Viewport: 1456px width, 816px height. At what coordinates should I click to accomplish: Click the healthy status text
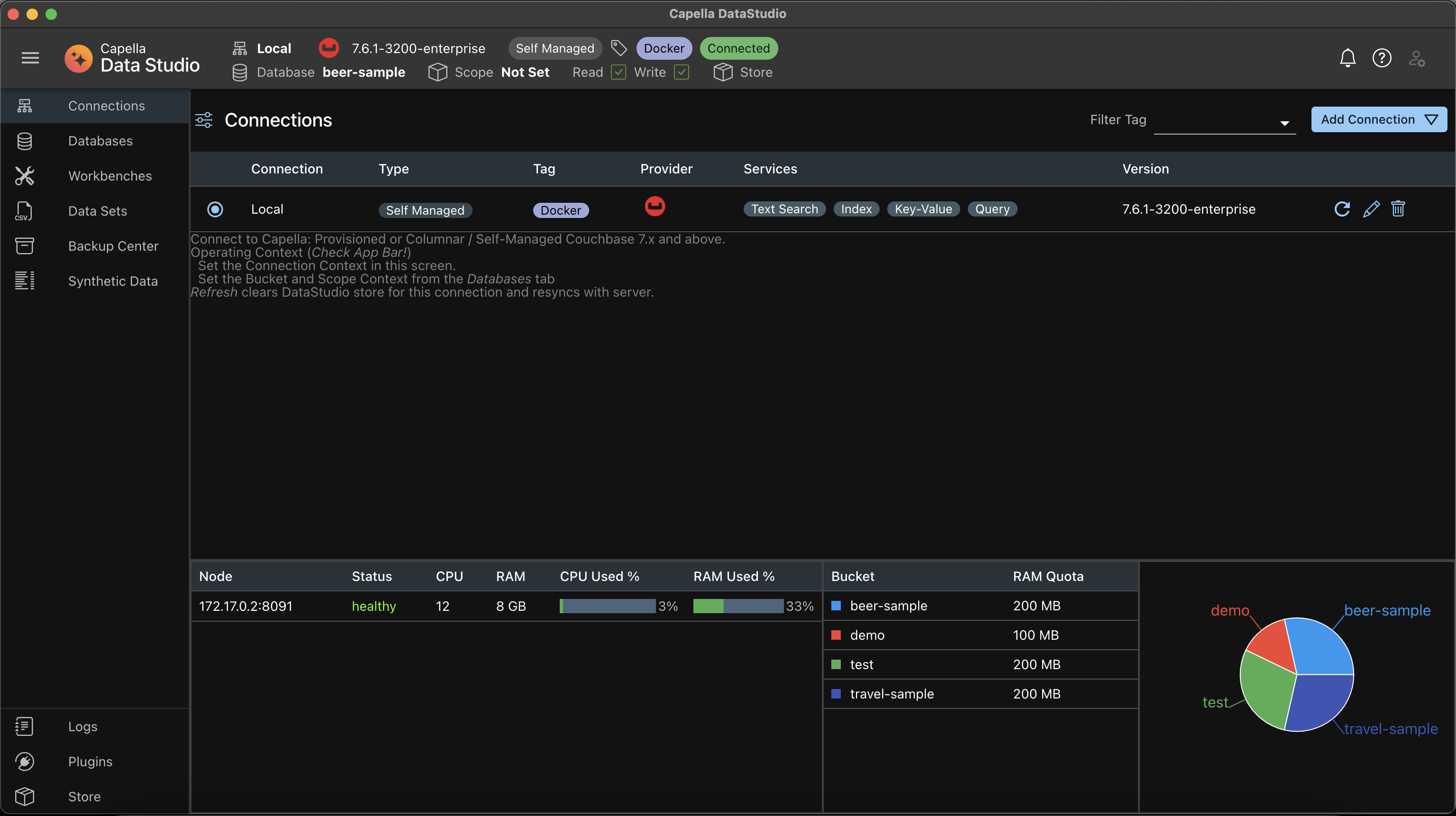point(373,606)
